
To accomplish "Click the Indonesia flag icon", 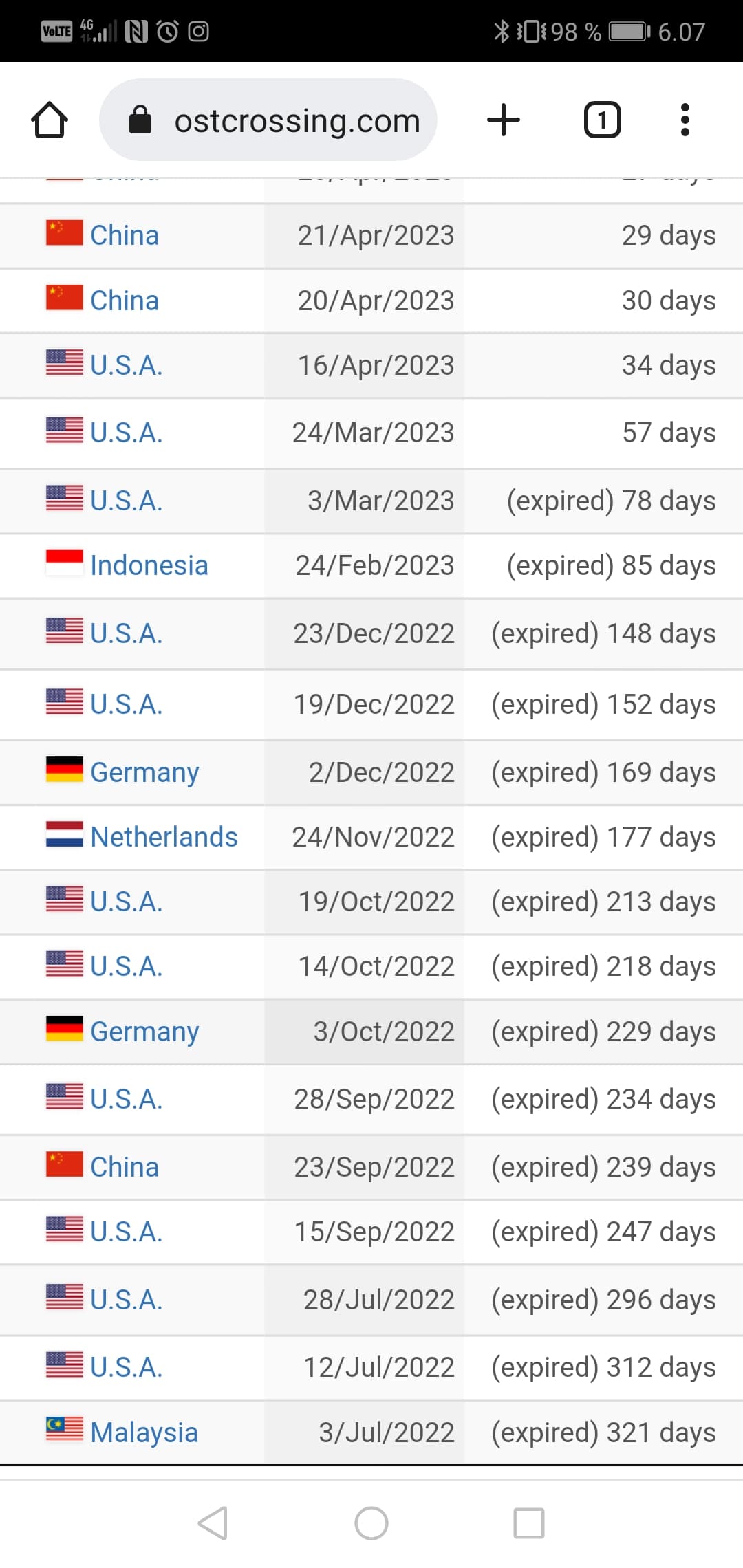I will [x=65, y=563].
